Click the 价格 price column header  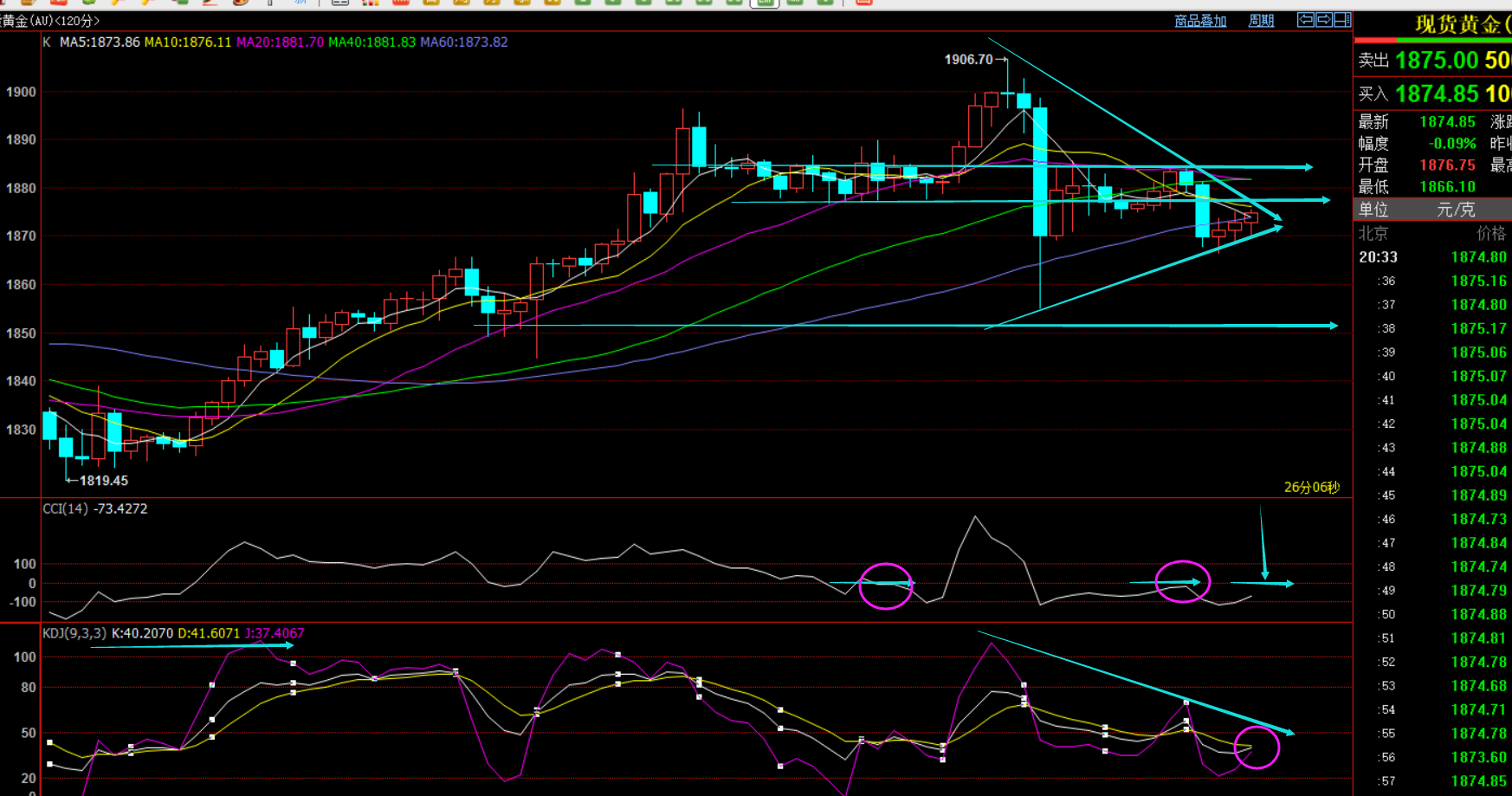click(1491, 233)
